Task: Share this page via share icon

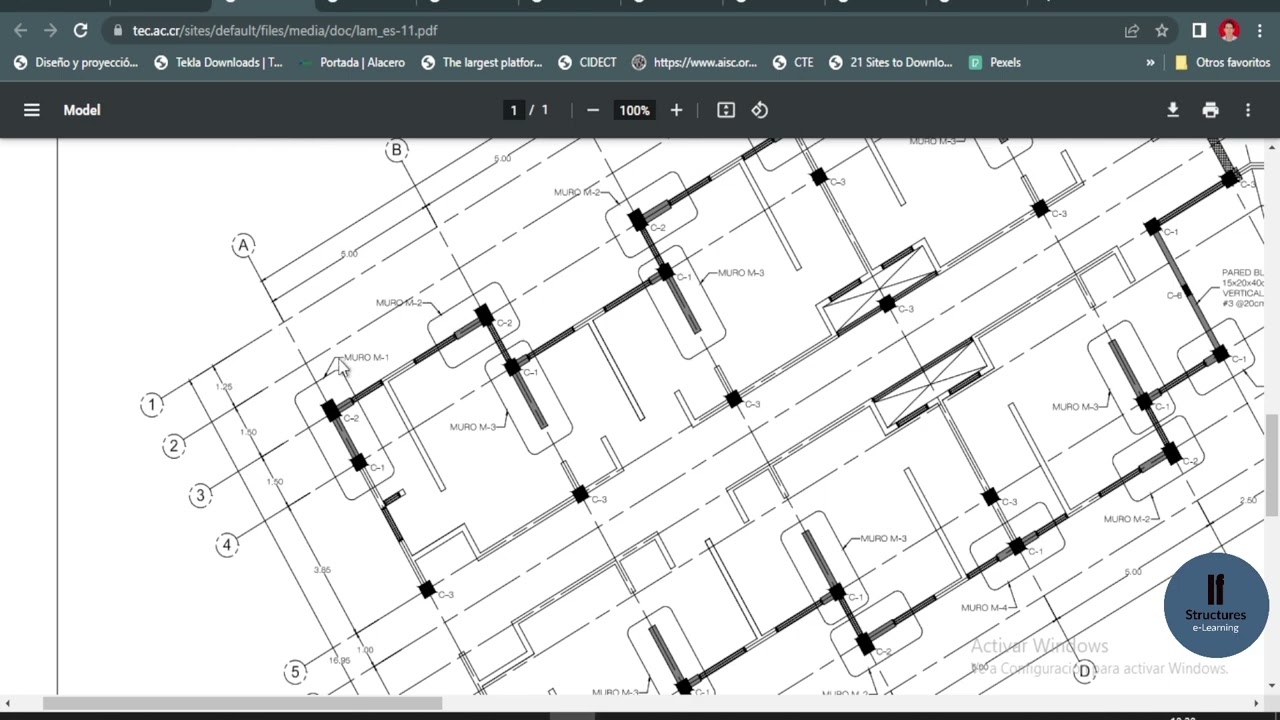Action: [1132, 31]
